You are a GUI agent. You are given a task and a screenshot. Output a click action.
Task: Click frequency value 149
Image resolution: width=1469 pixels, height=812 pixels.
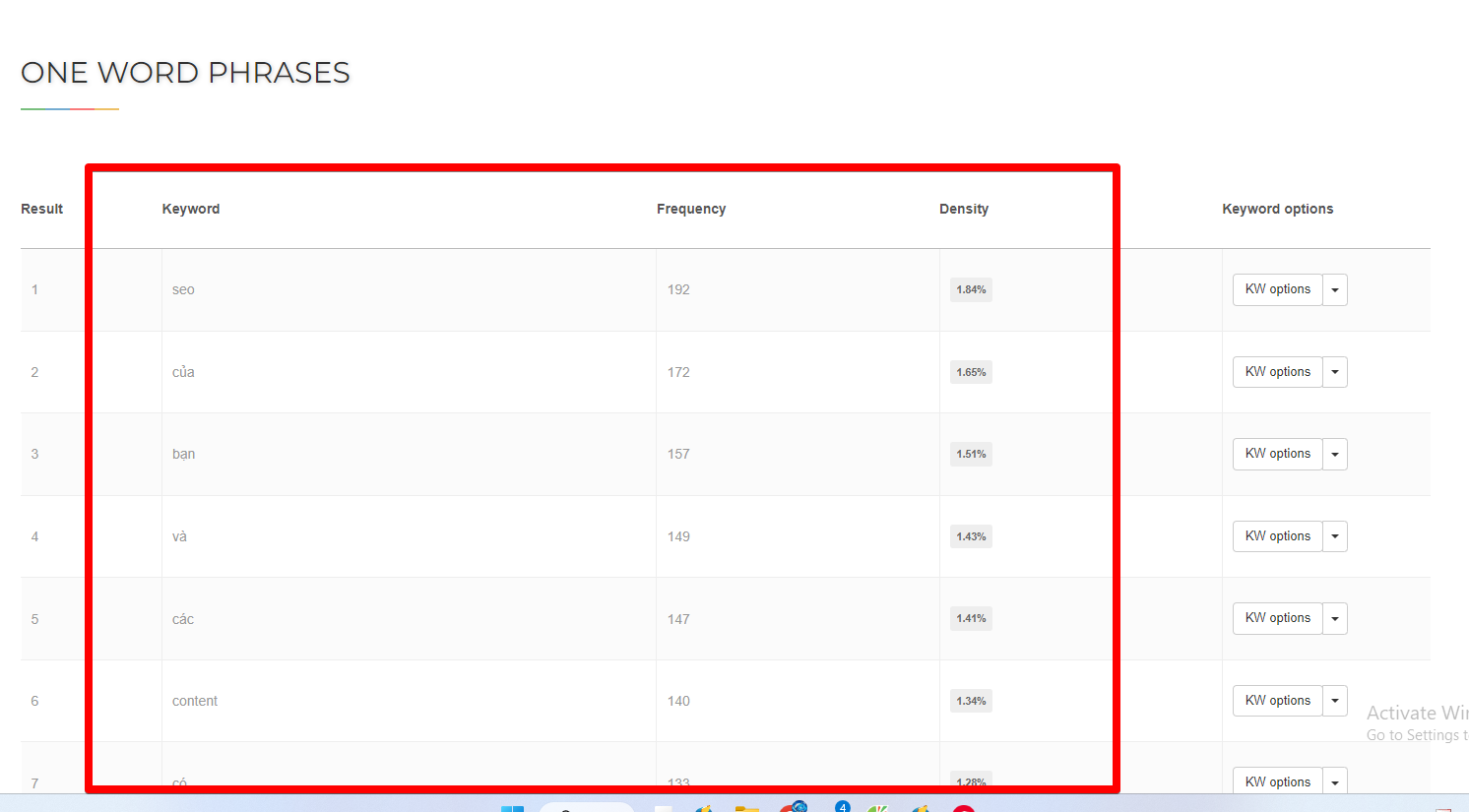(x=678, y=536)
